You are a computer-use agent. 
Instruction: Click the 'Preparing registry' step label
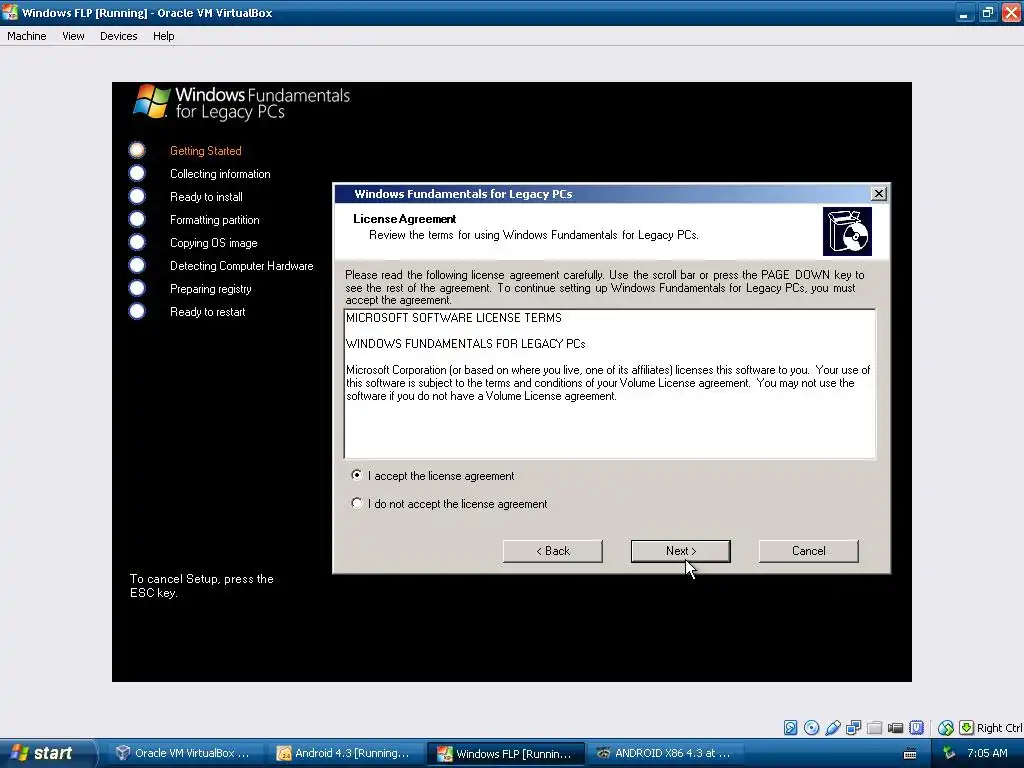[x=210, y=289]
